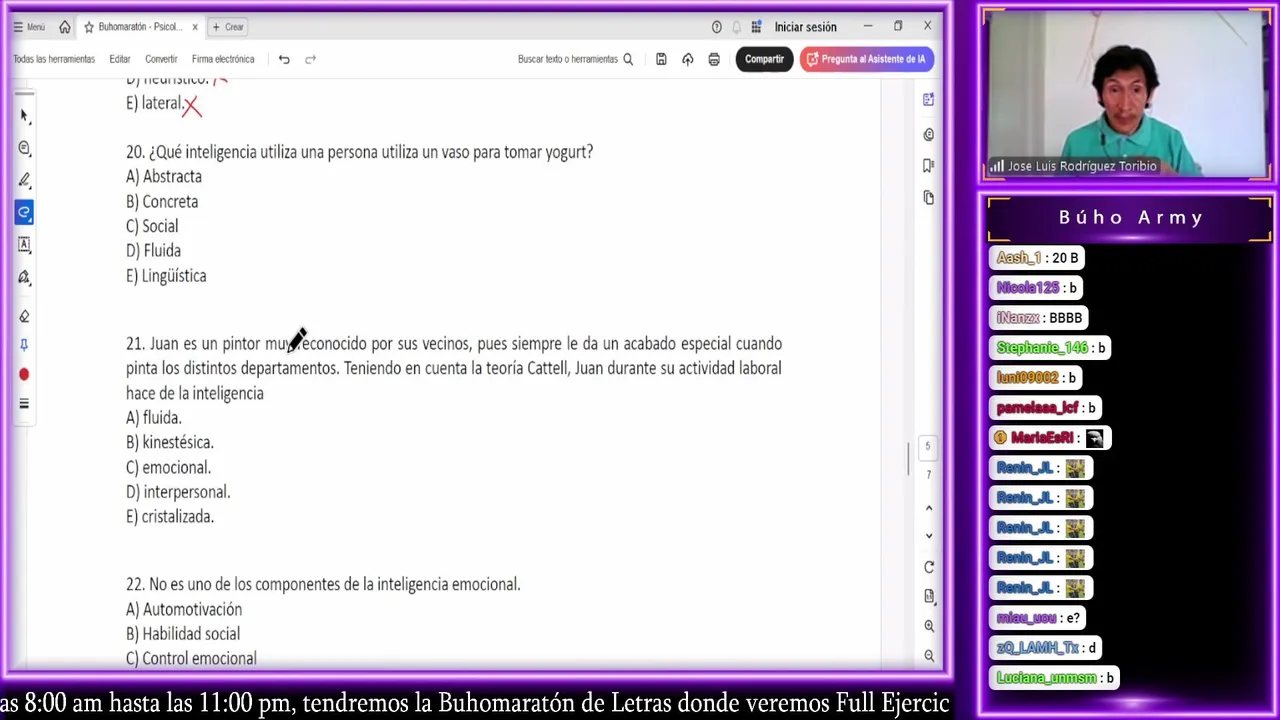This screenshot has height=720, width=1280.
Task: Open Firma electrónica
Action: pyautogui.click(x=223, y=59)
